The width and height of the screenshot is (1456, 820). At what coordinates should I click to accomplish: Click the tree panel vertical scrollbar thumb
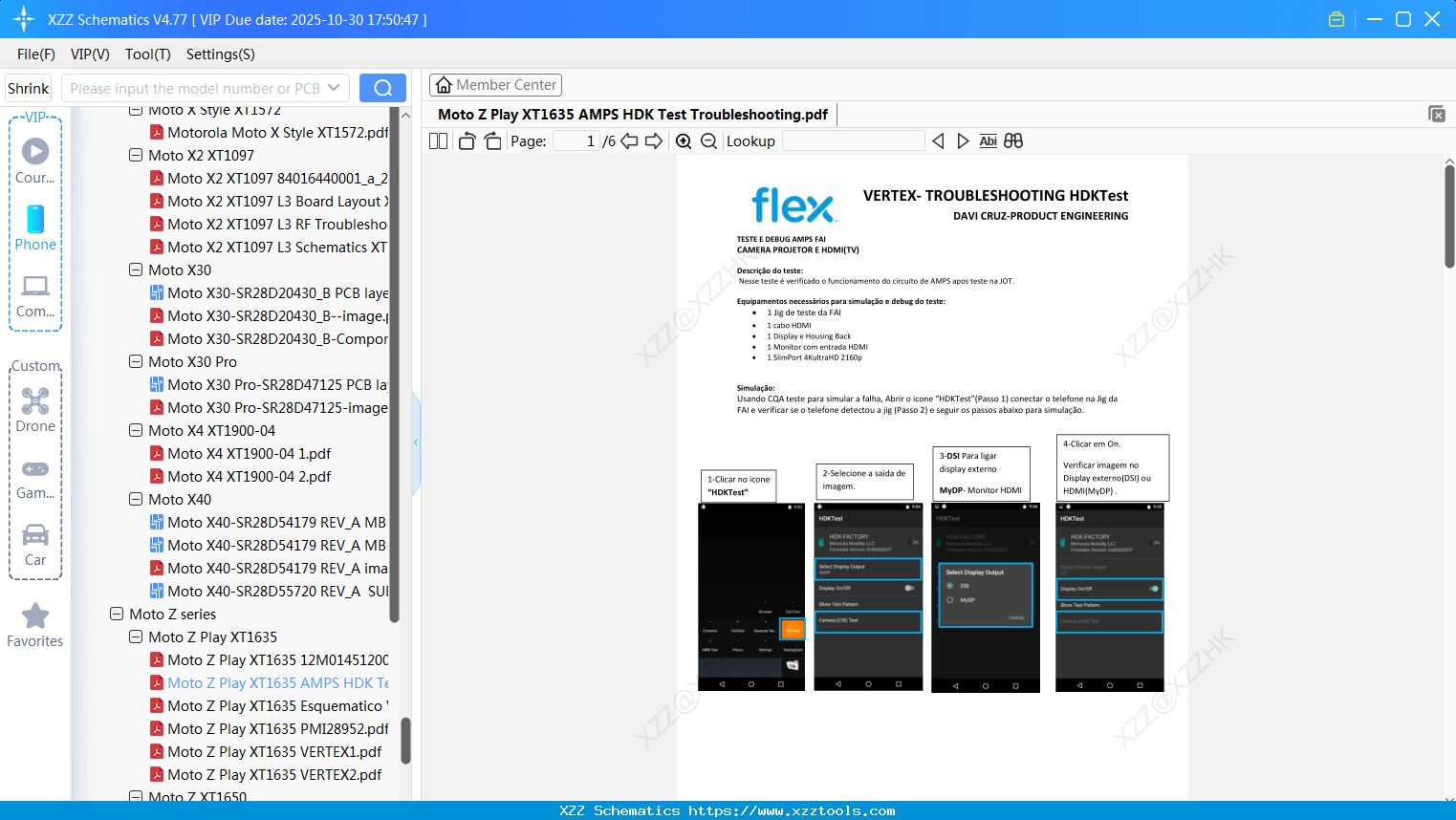(x=405, y=741)
